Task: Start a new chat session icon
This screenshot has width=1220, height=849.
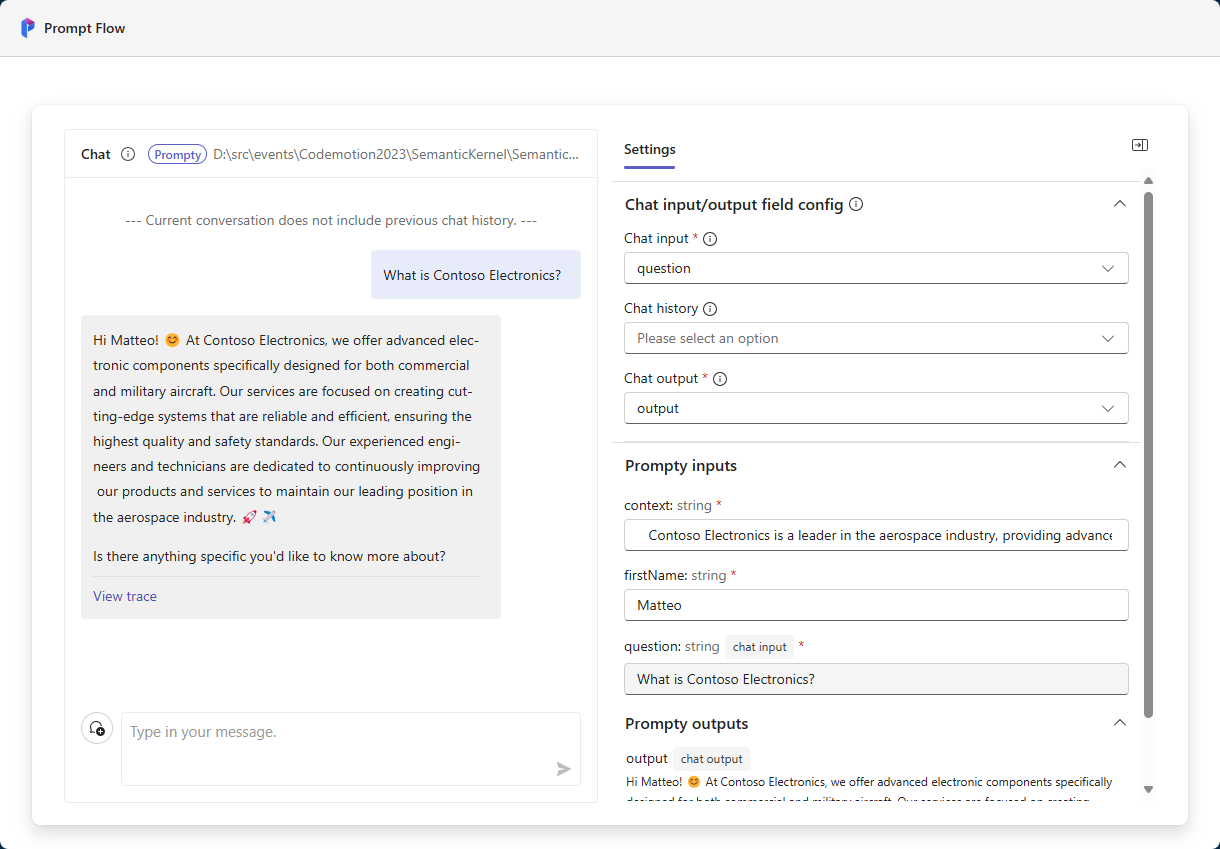Action: coord(97,728)
